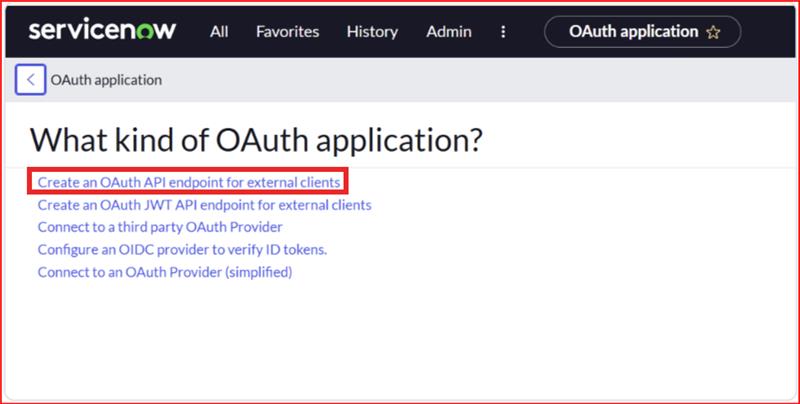Open the Favorites menu
800x404 pixels.
286,32
